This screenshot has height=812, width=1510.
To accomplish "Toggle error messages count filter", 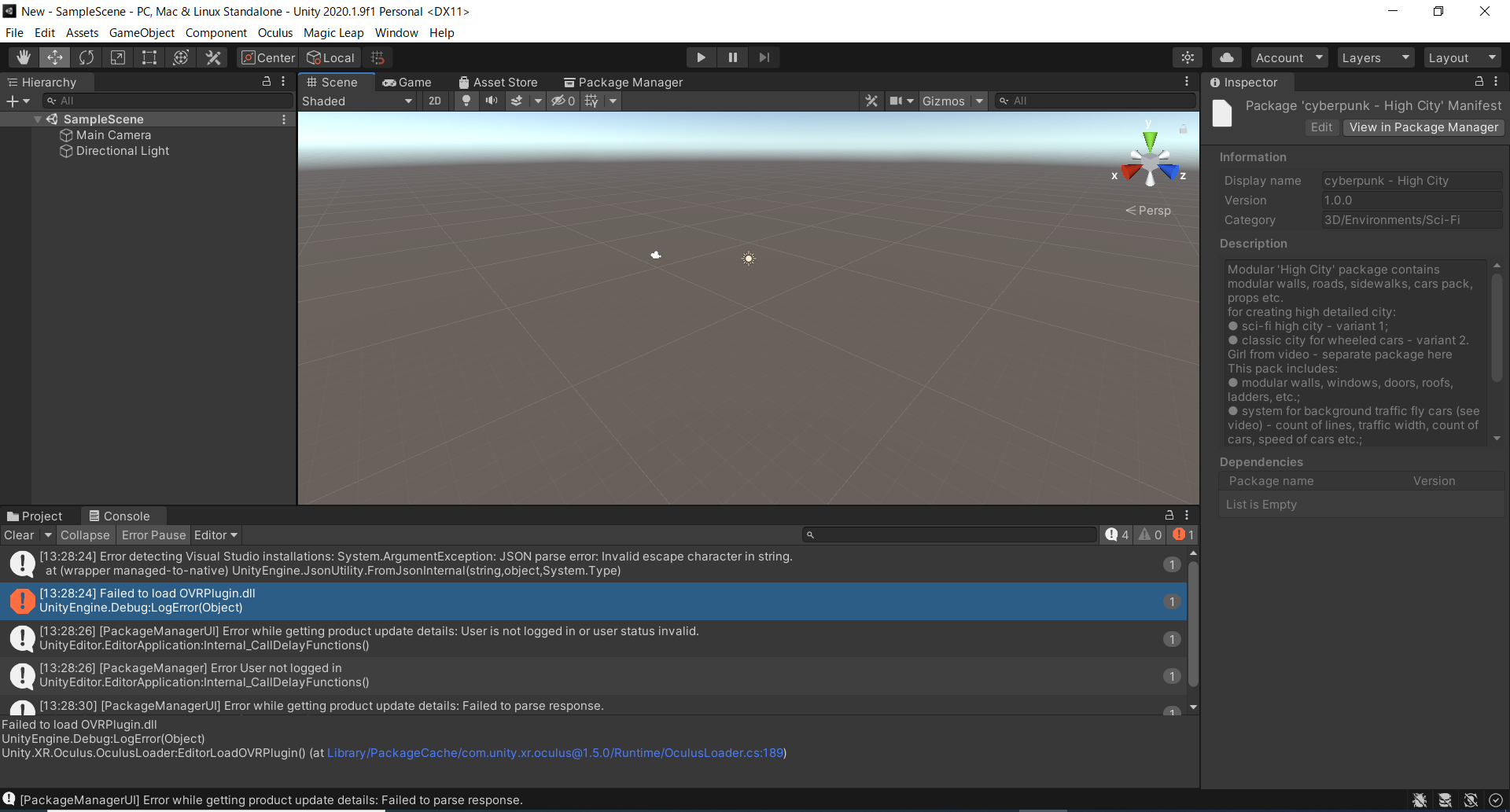I will coord(1184,535).
